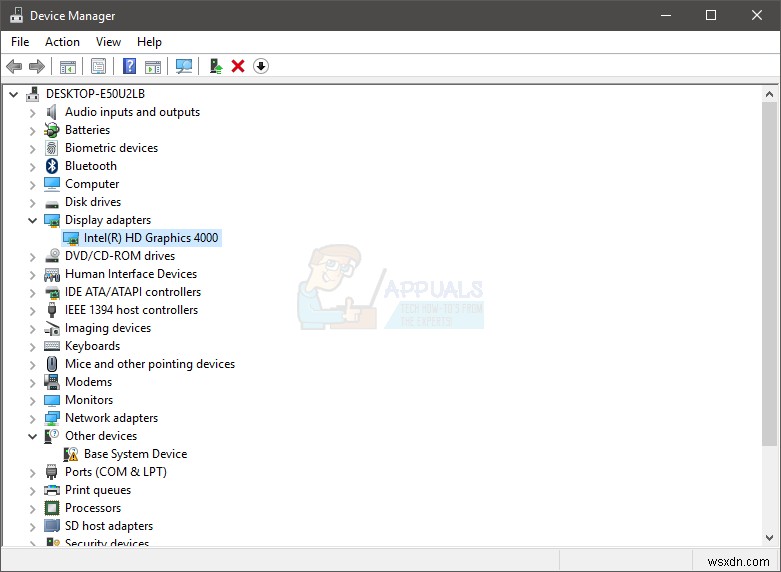This screenshot has height=572, width=781.
Task: Click the Imaging devices camera icon
Action: [52, 328]
